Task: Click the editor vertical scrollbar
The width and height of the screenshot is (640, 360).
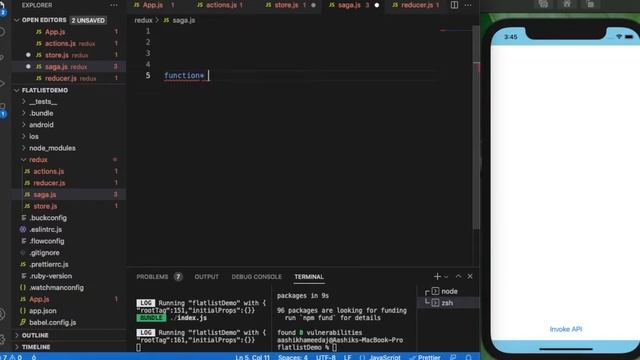Action: [x=476, y=127]
